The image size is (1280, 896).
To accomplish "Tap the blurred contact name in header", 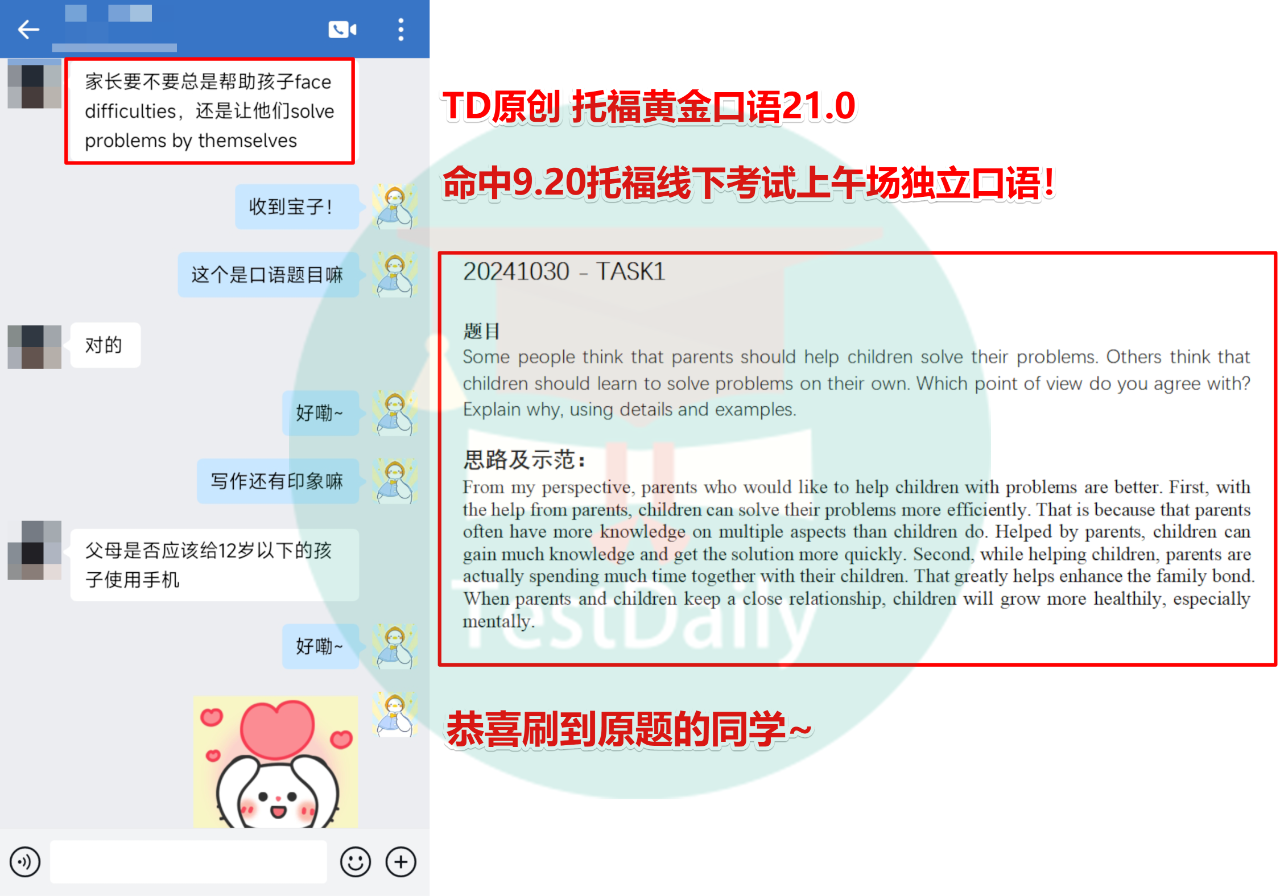I will pos(114,28).
